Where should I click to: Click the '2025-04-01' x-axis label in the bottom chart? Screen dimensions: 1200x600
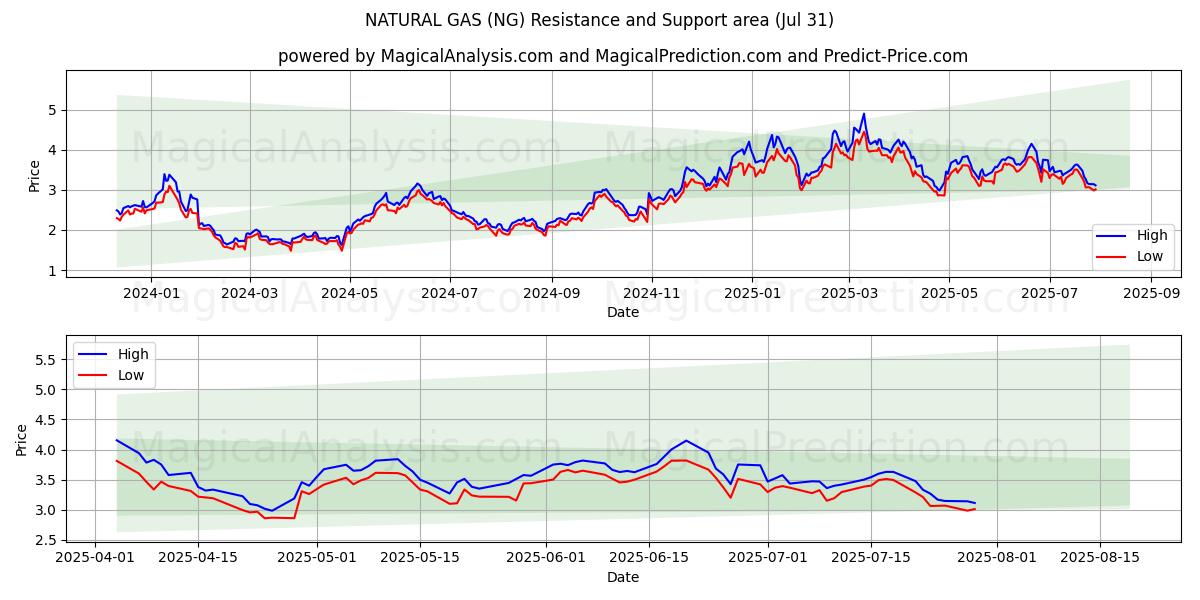pyautogui.click(x=95, y=559)
